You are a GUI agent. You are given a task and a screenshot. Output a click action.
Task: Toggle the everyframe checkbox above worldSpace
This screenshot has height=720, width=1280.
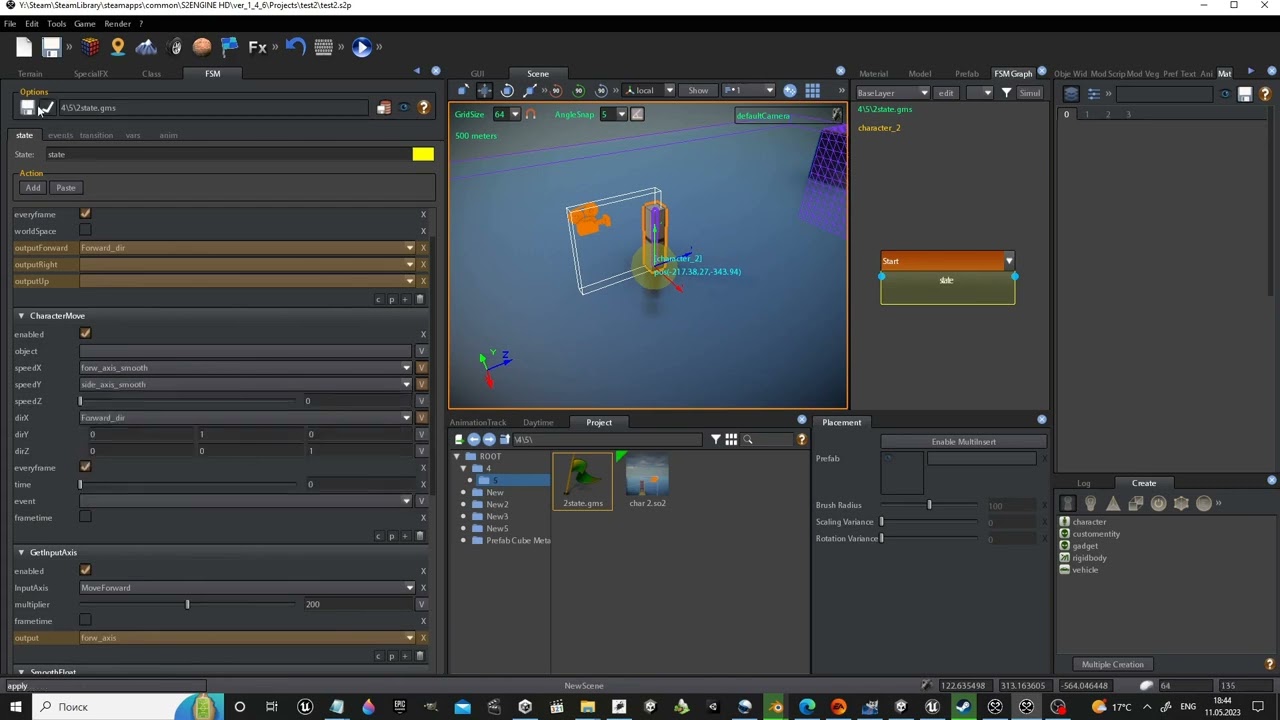(x=85, y=214)
